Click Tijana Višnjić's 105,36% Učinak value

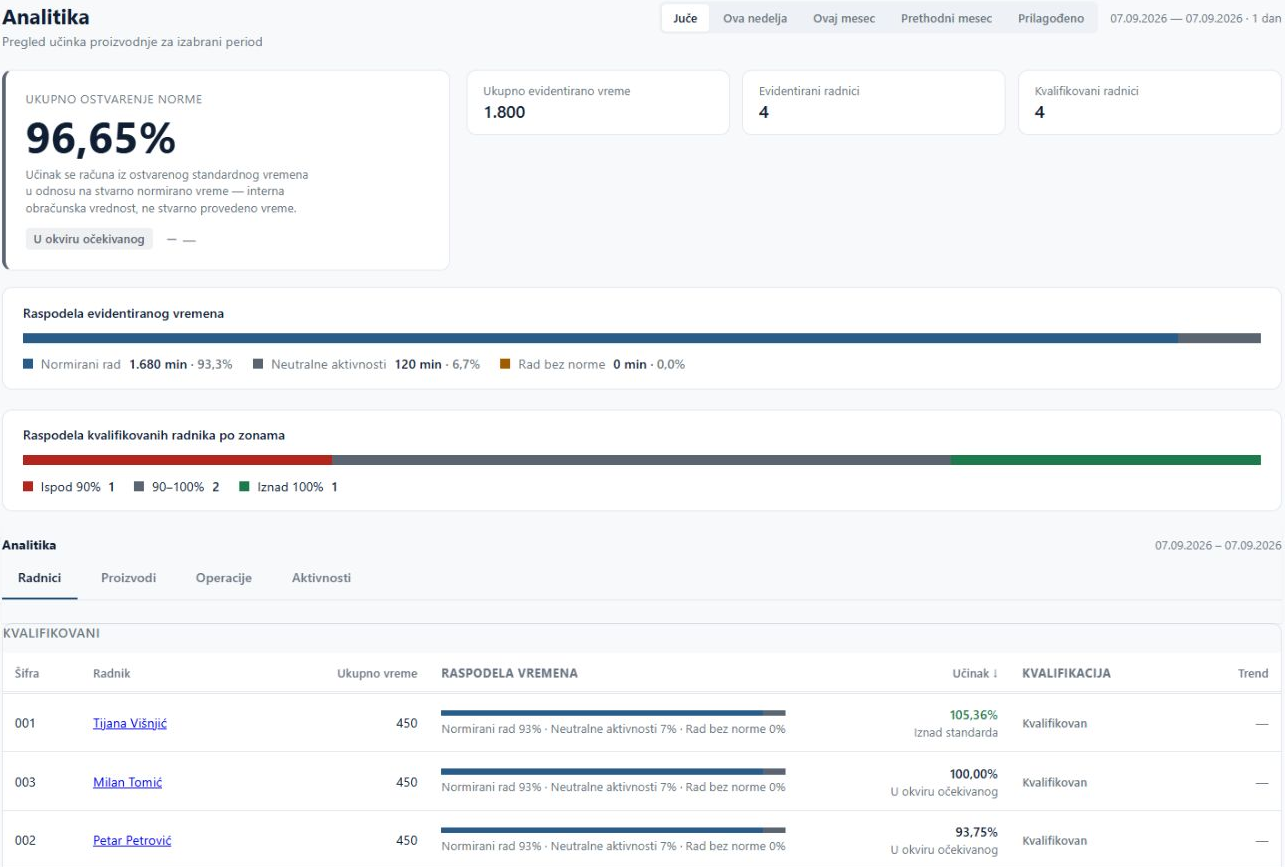tap(973, 715)
